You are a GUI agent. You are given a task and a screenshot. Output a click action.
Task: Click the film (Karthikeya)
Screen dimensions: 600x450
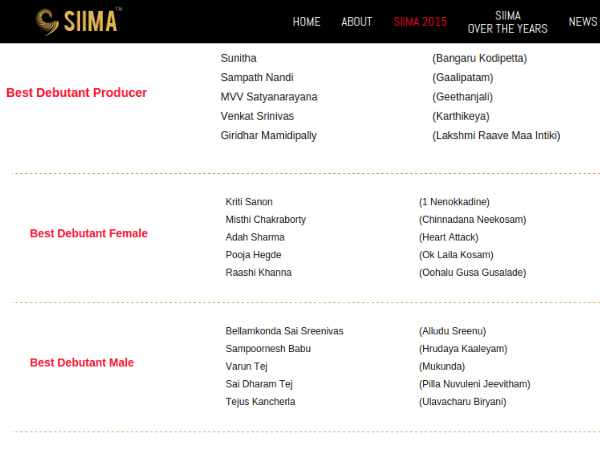(x=461, y=116)
